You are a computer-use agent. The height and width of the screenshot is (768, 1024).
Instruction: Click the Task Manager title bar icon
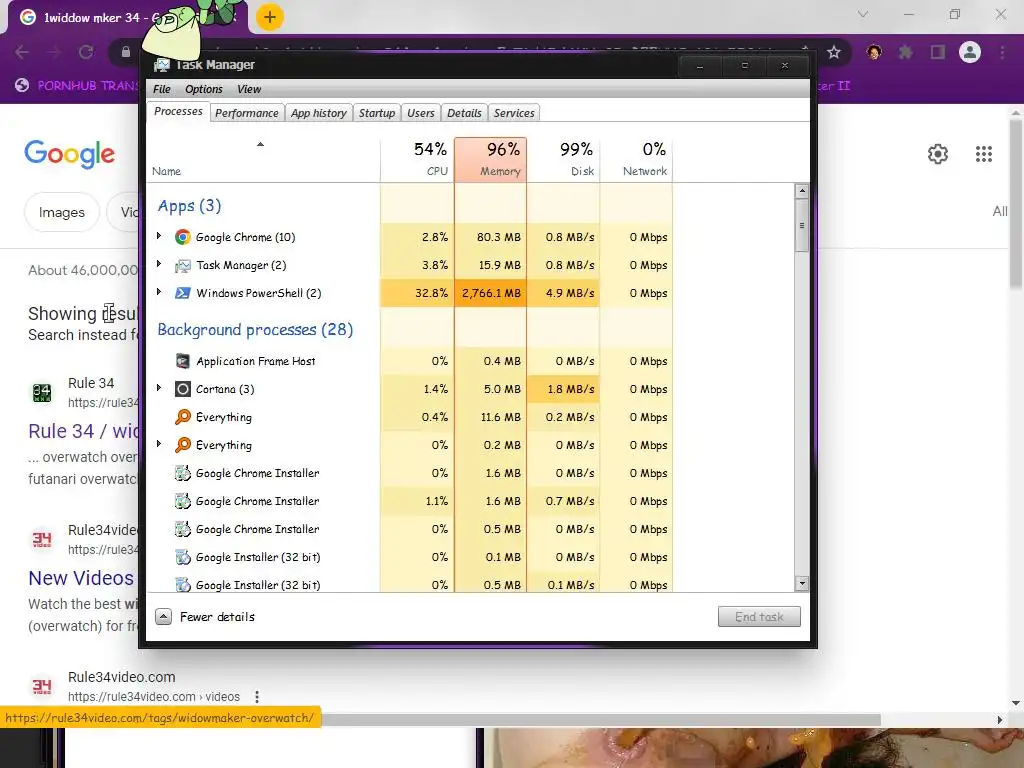coord(161,65)
